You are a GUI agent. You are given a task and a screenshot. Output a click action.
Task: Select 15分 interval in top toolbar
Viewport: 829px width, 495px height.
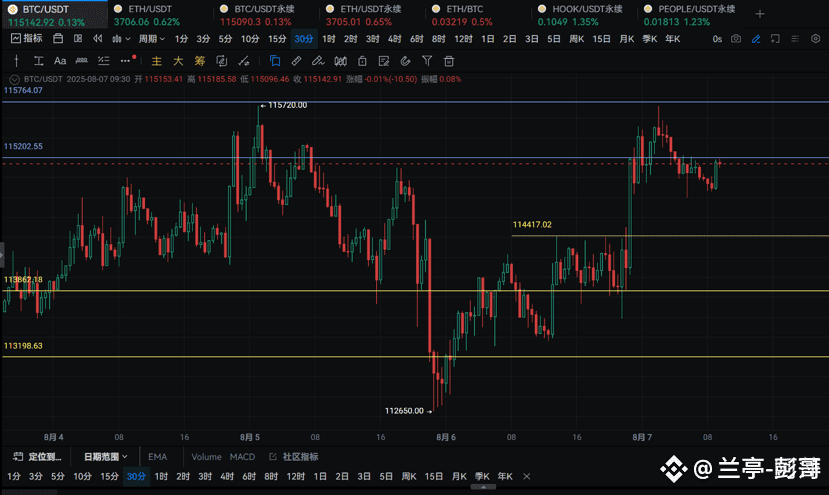(x=277, y=39)
